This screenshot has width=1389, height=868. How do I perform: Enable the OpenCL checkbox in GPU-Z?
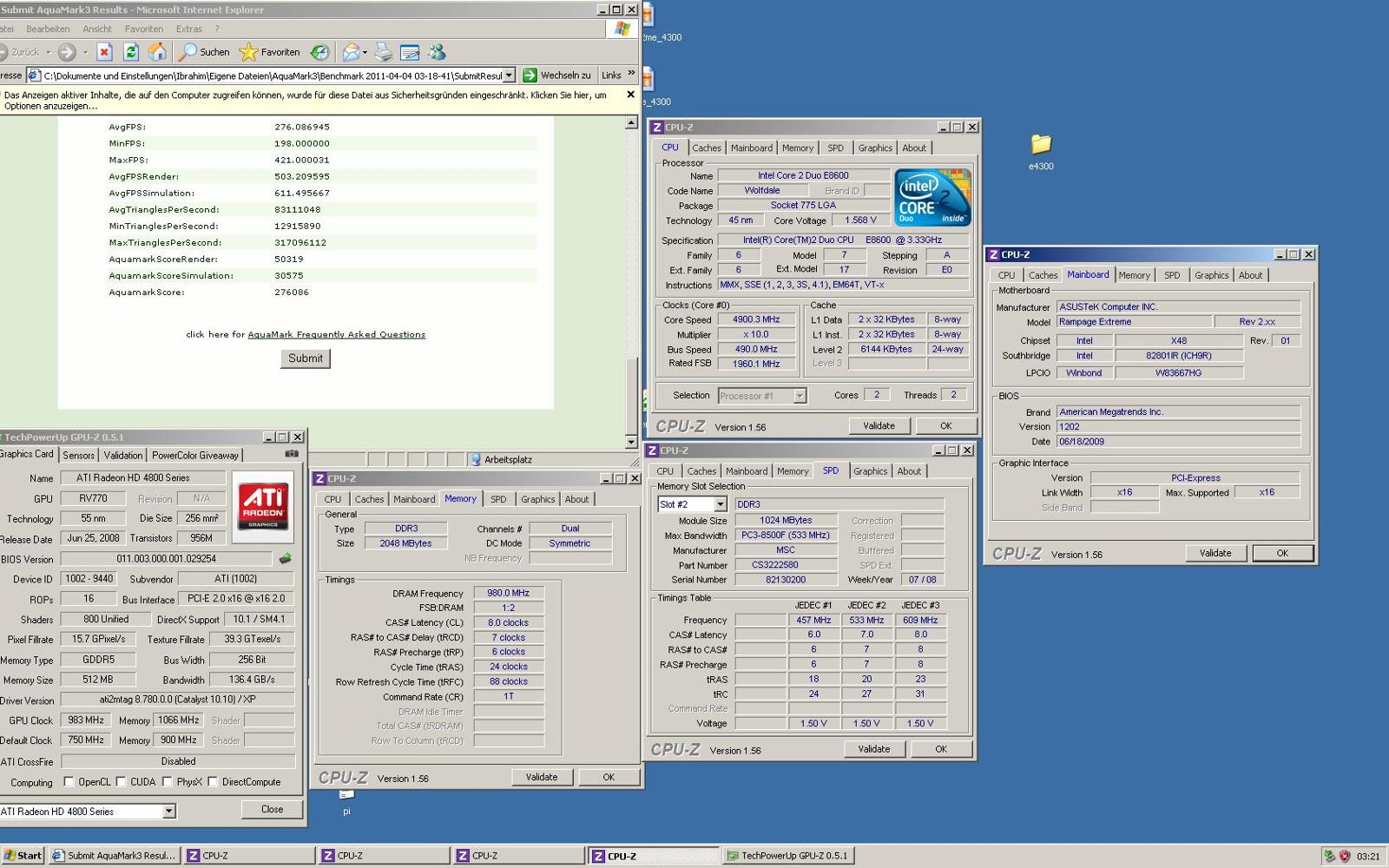[x=69, y=782]
